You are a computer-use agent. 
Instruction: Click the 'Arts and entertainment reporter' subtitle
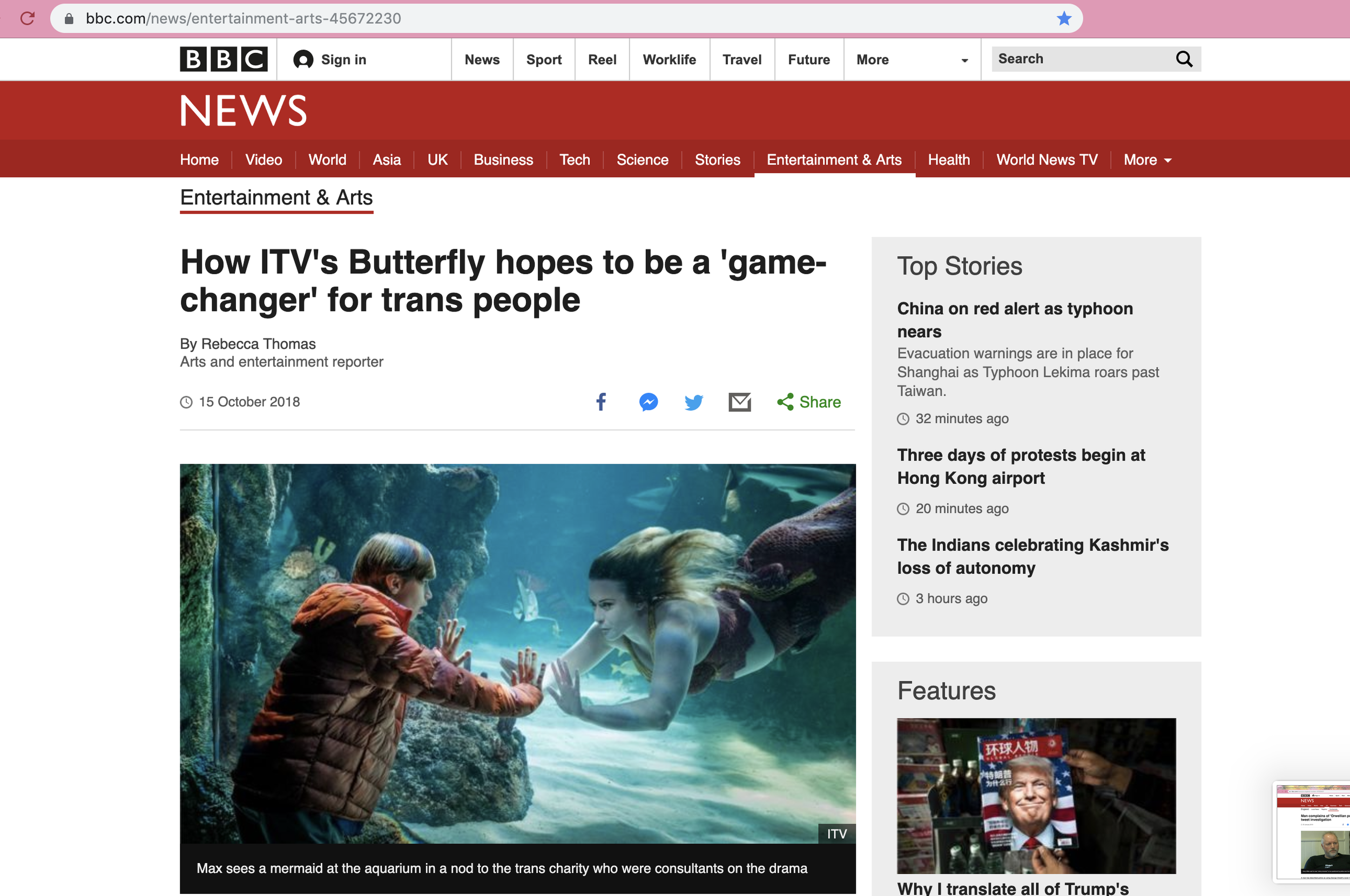tap(281, 362)
